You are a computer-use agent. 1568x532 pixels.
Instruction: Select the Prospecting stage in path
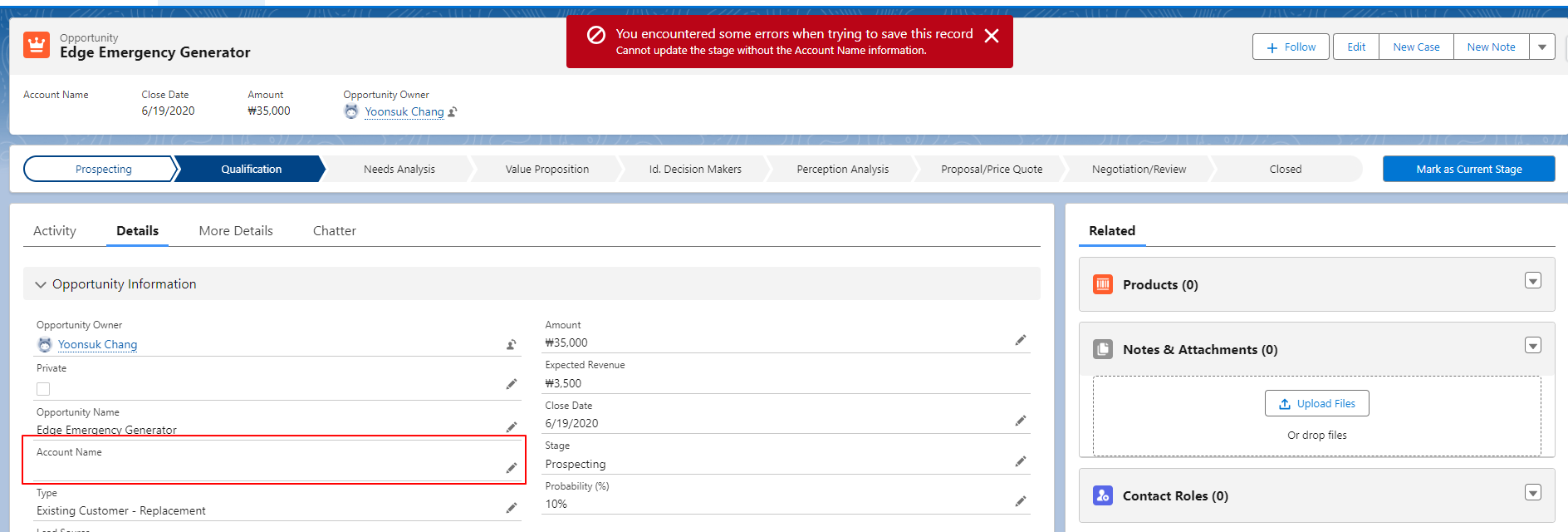103,169
